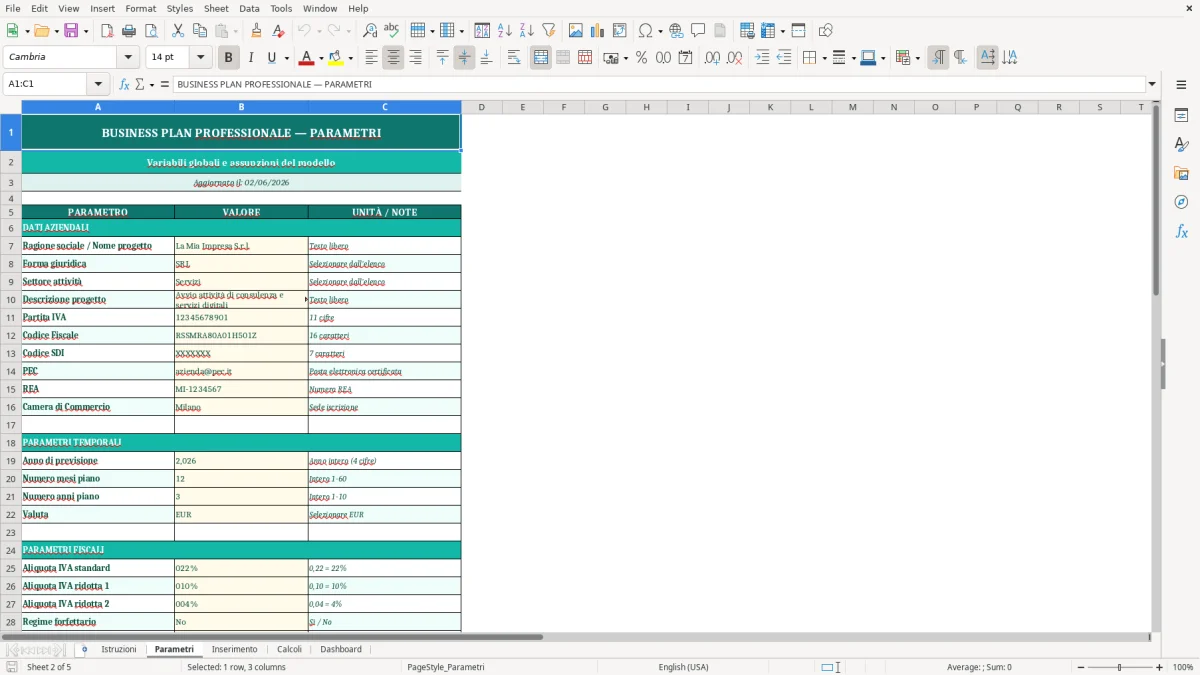The image size is (1200, 675).
Task: Open Find & Replace
Action: 370,31
